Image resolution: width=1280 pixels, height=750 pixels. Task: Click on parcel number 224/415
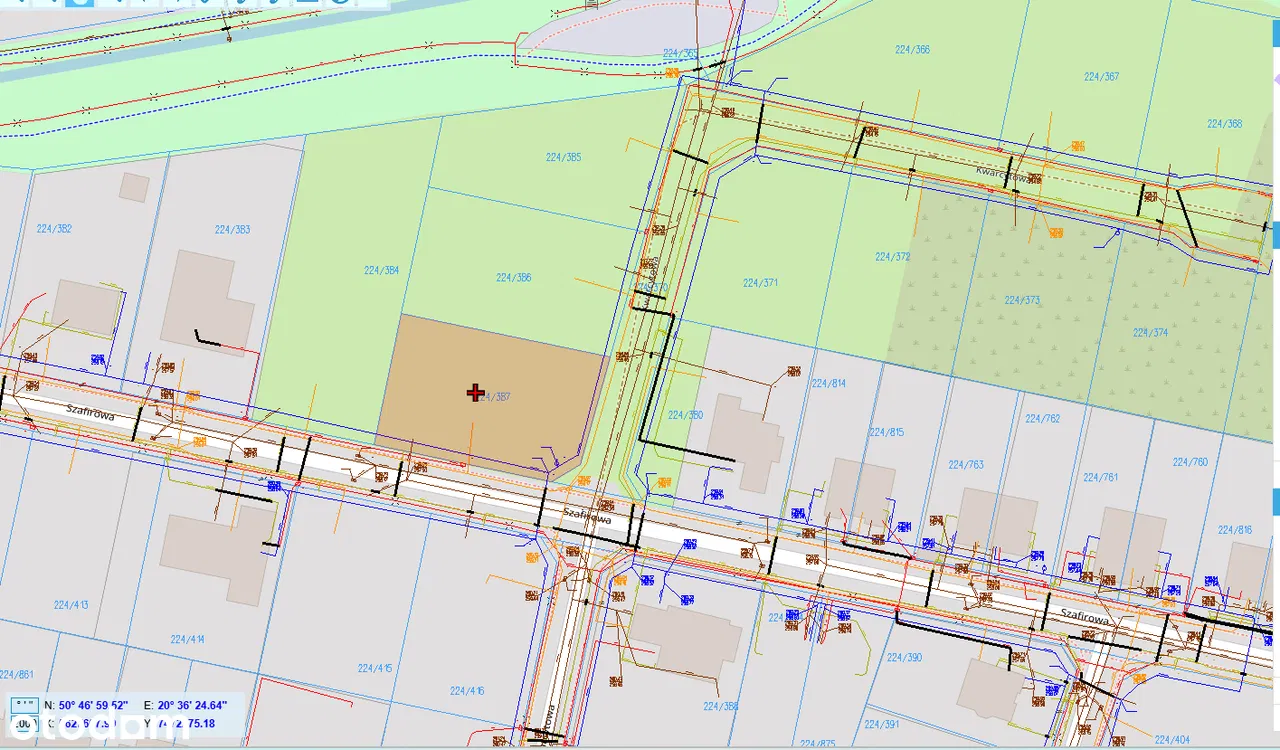[375, 667]
